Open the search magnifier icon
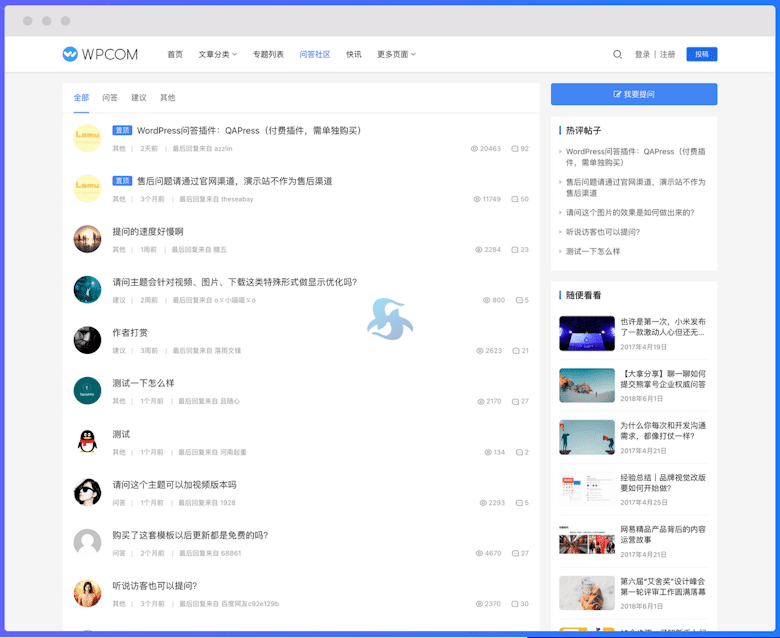 pyautogui.click(x=617, y=54)
